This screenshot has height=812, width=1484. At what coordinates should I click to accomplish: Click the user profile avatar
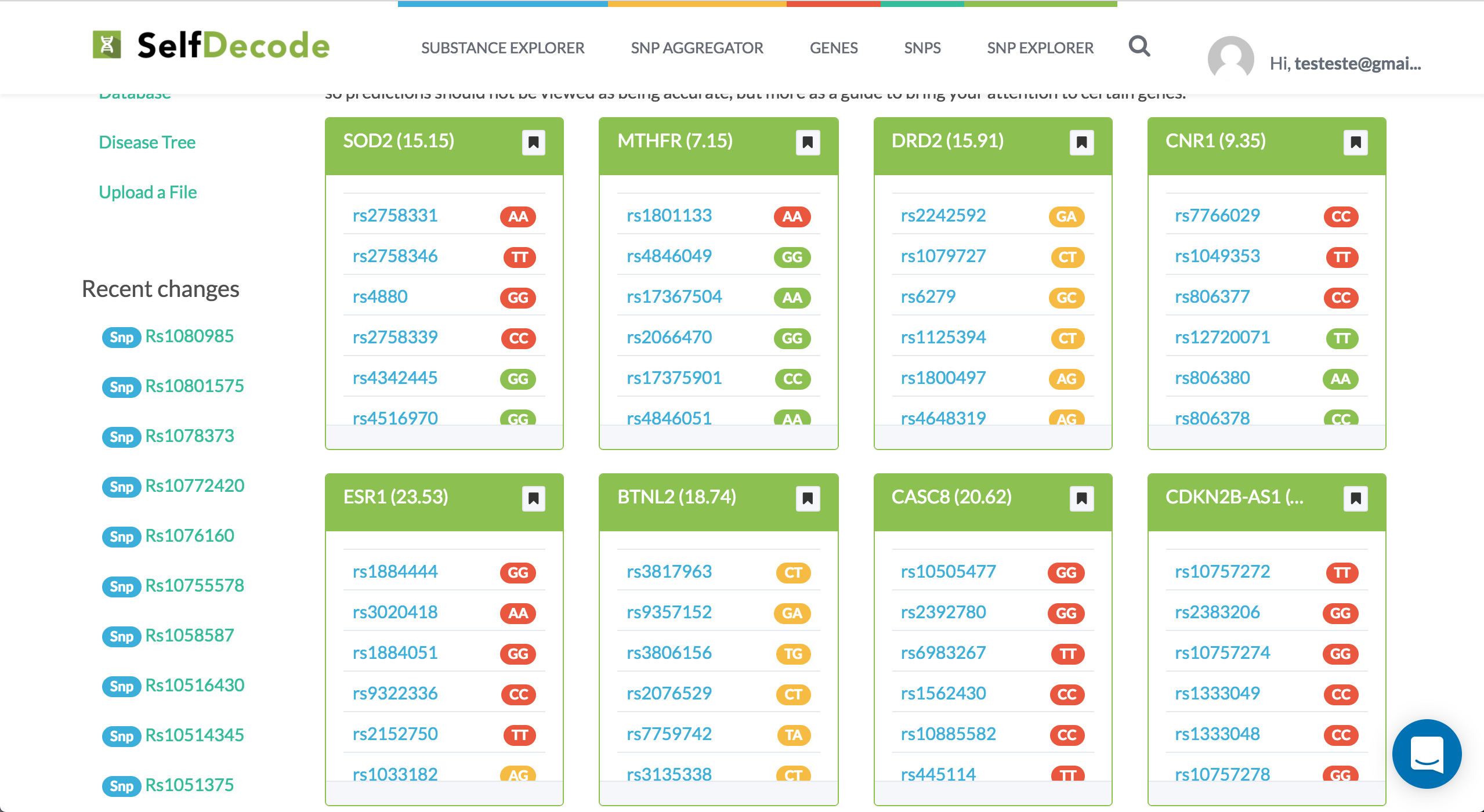1230,58
